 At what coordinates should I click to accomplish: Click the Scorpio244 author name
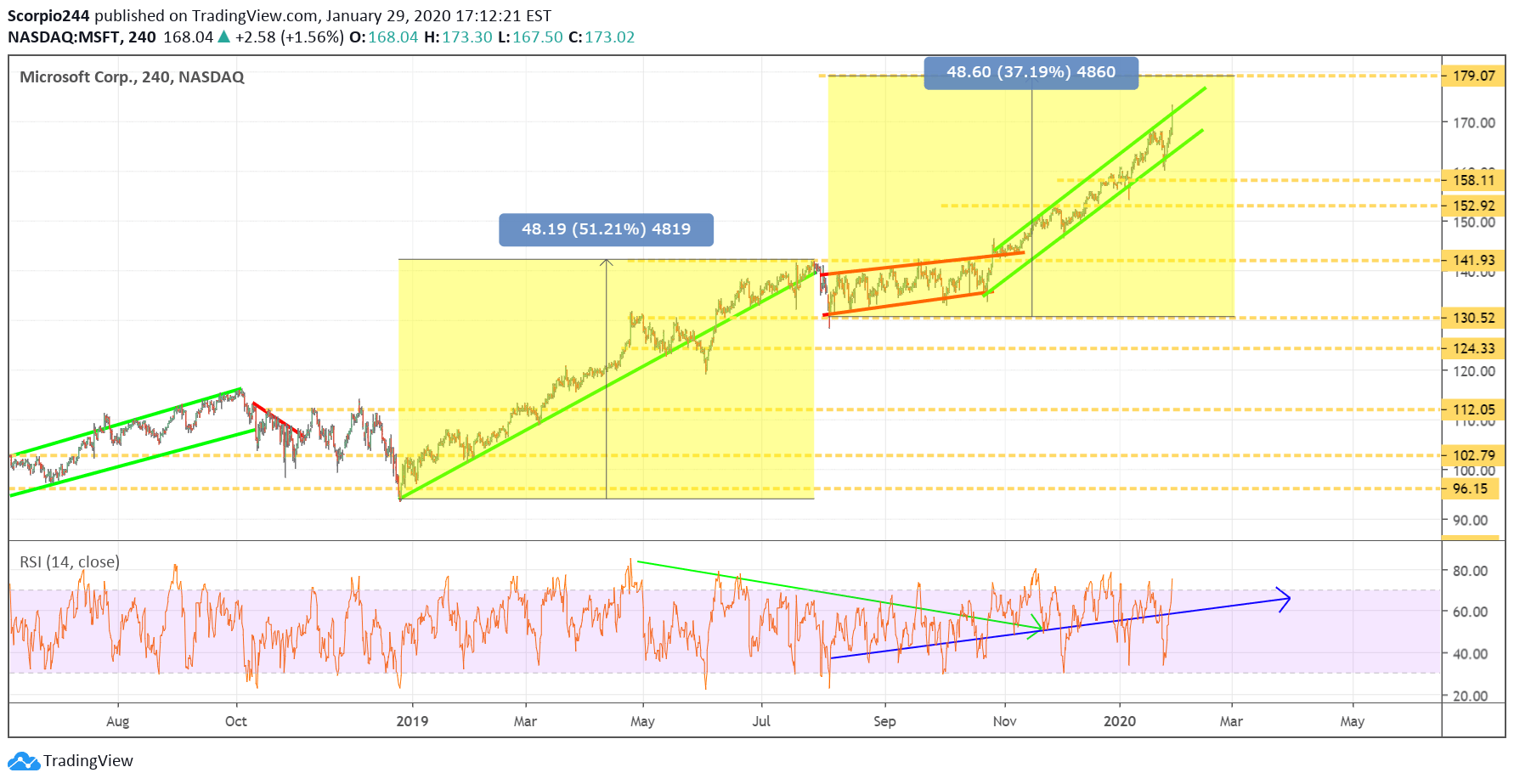48,16
